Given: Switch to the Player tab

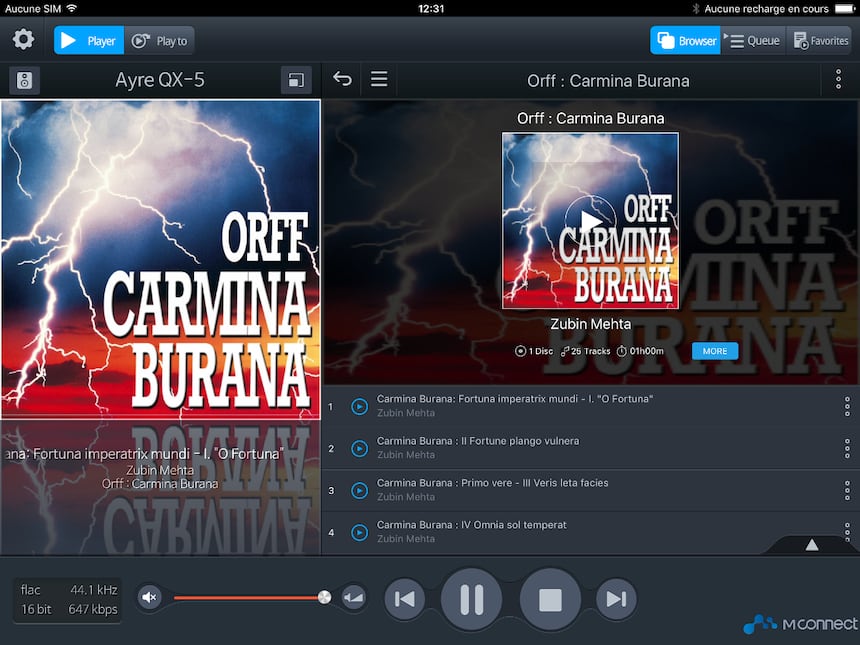Looking at the screenshot, I should click(x=89, y=41).
